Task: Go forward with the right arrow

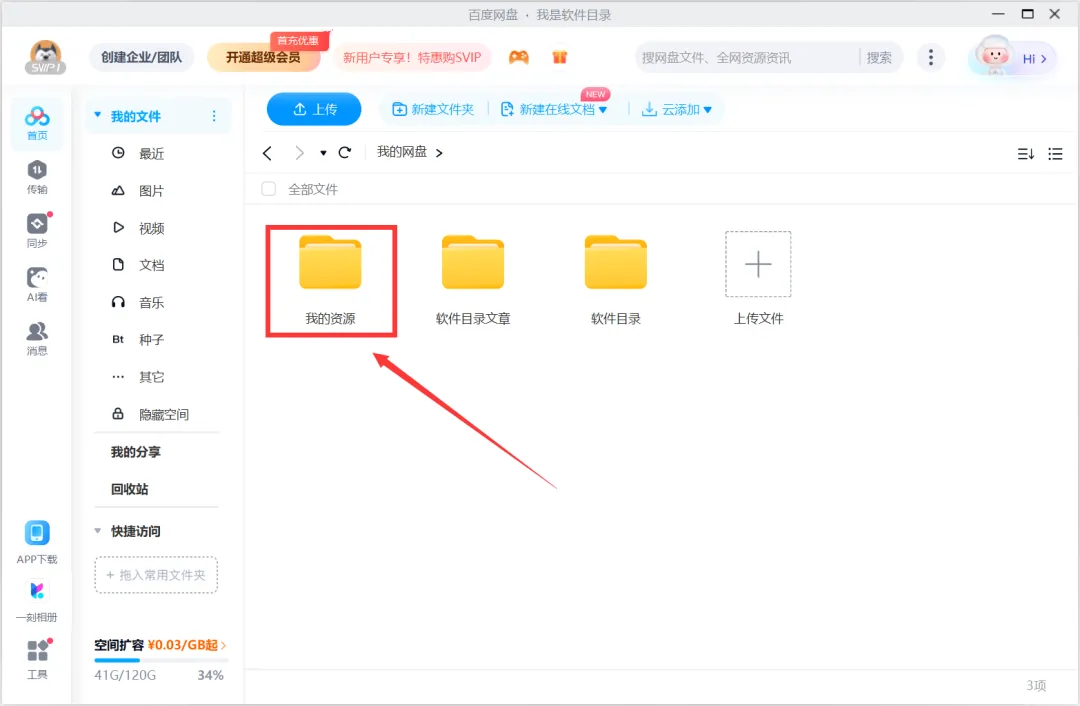Action: (x=299, y=153)
